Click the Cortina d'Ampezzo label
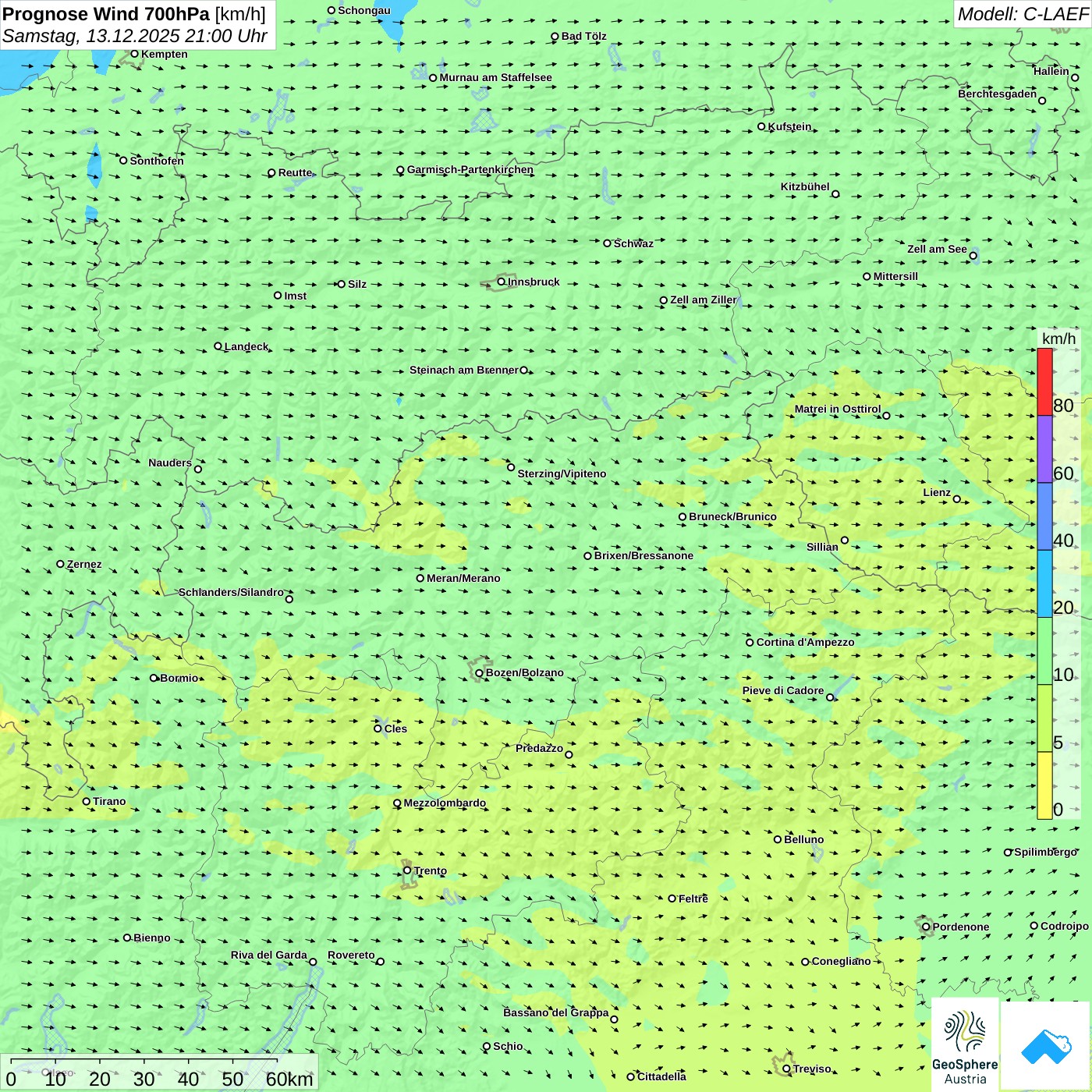 pyautogui.click(x=805, y=642)
